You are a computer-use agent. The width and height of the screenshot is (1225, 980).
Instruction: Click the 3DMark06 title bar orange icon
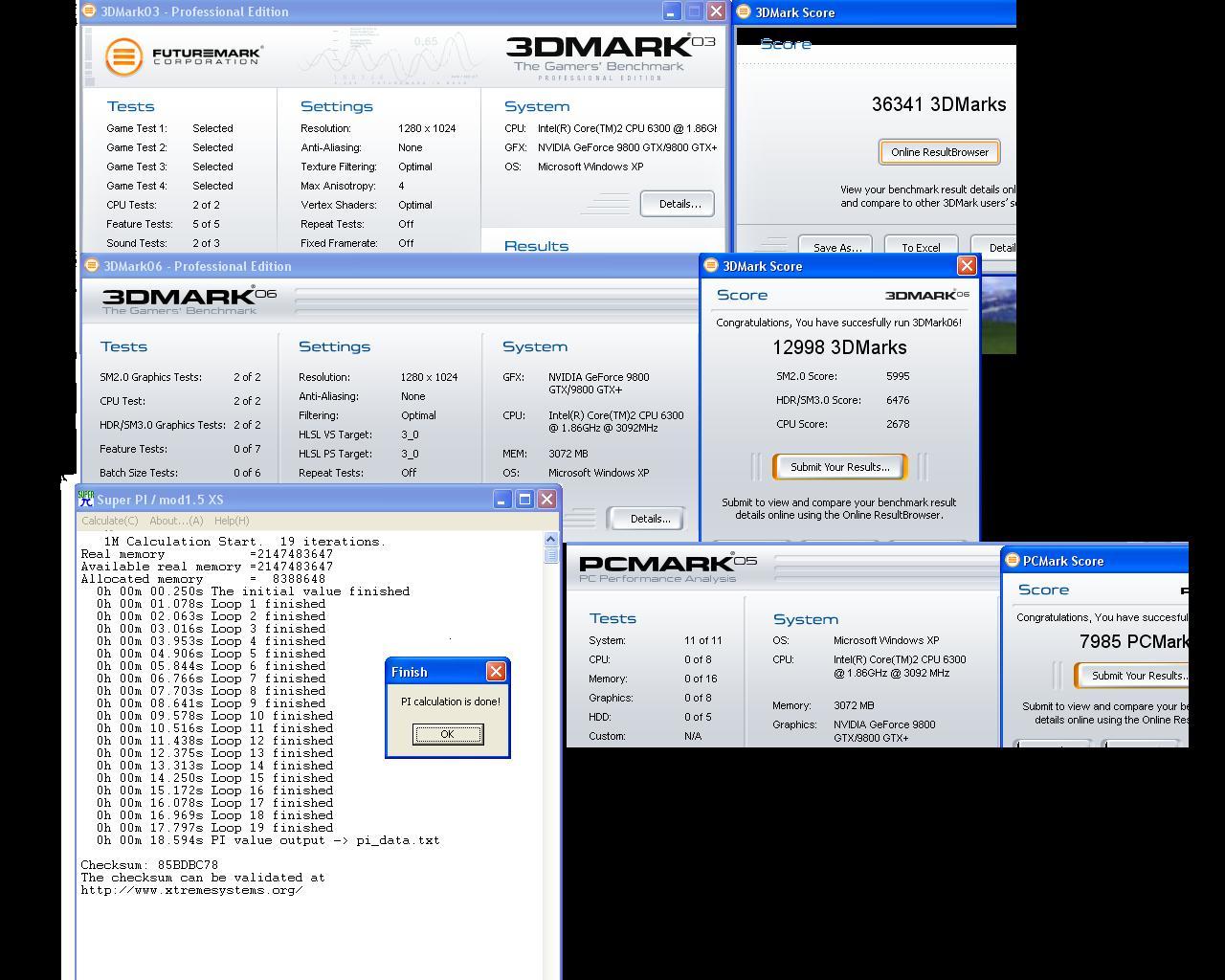[x=92, y=266]
